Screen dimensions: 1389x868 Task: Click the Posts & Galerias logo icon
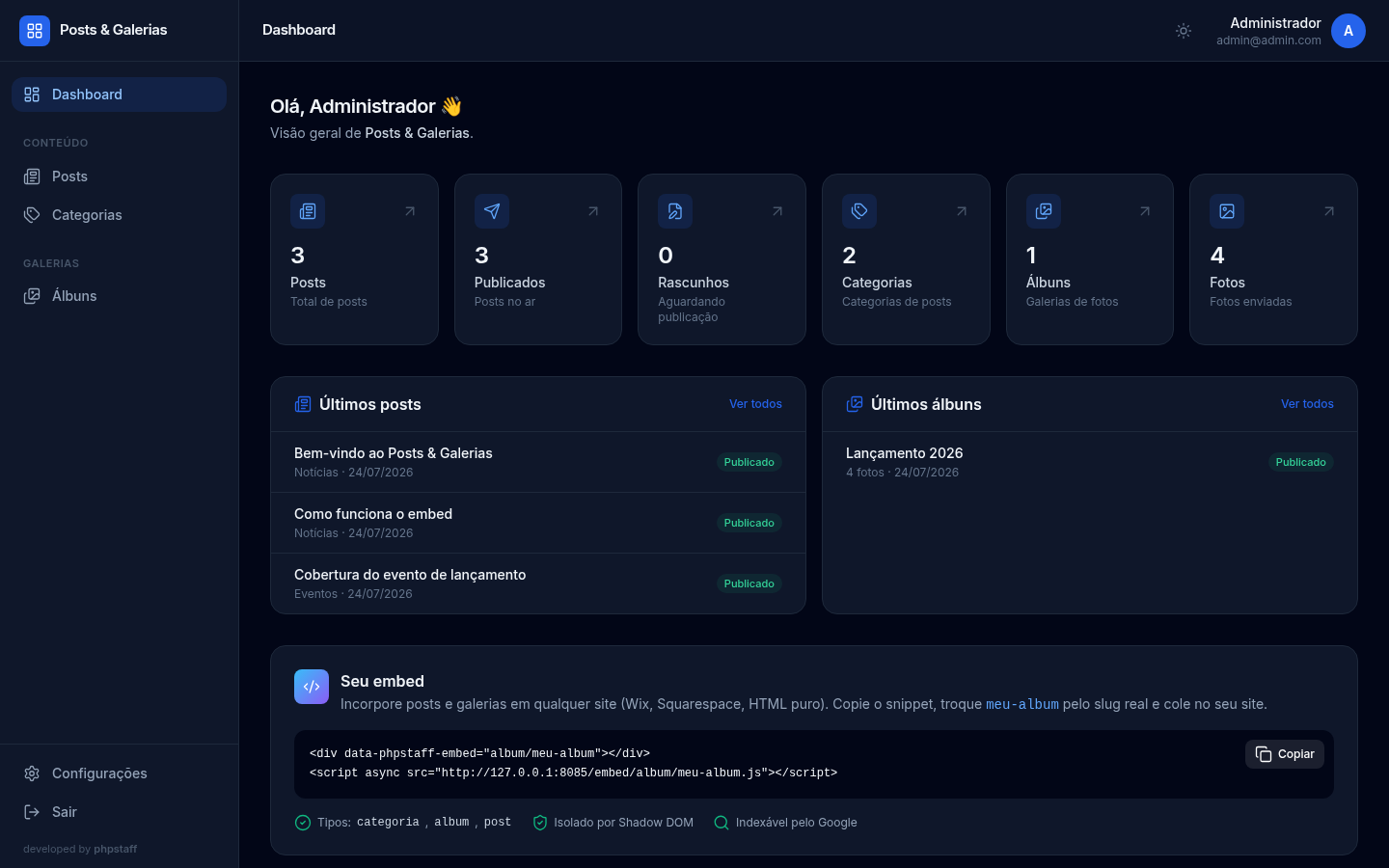click(35, 31)
